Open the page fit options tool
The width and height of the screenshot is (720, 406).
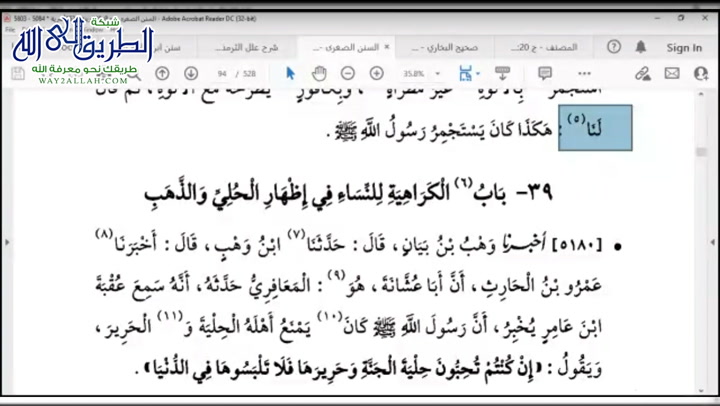468,73
